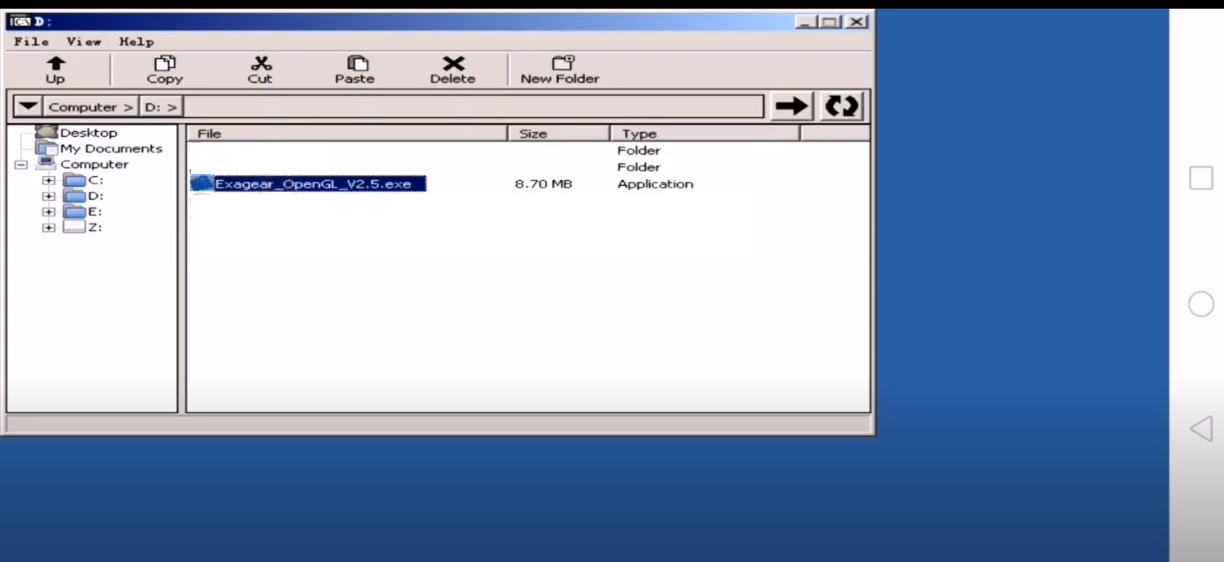Image resolution: width=1224 pixels, height=562 pixels.
Task: Tap the Android home circle button
Action: [1201, 305]
